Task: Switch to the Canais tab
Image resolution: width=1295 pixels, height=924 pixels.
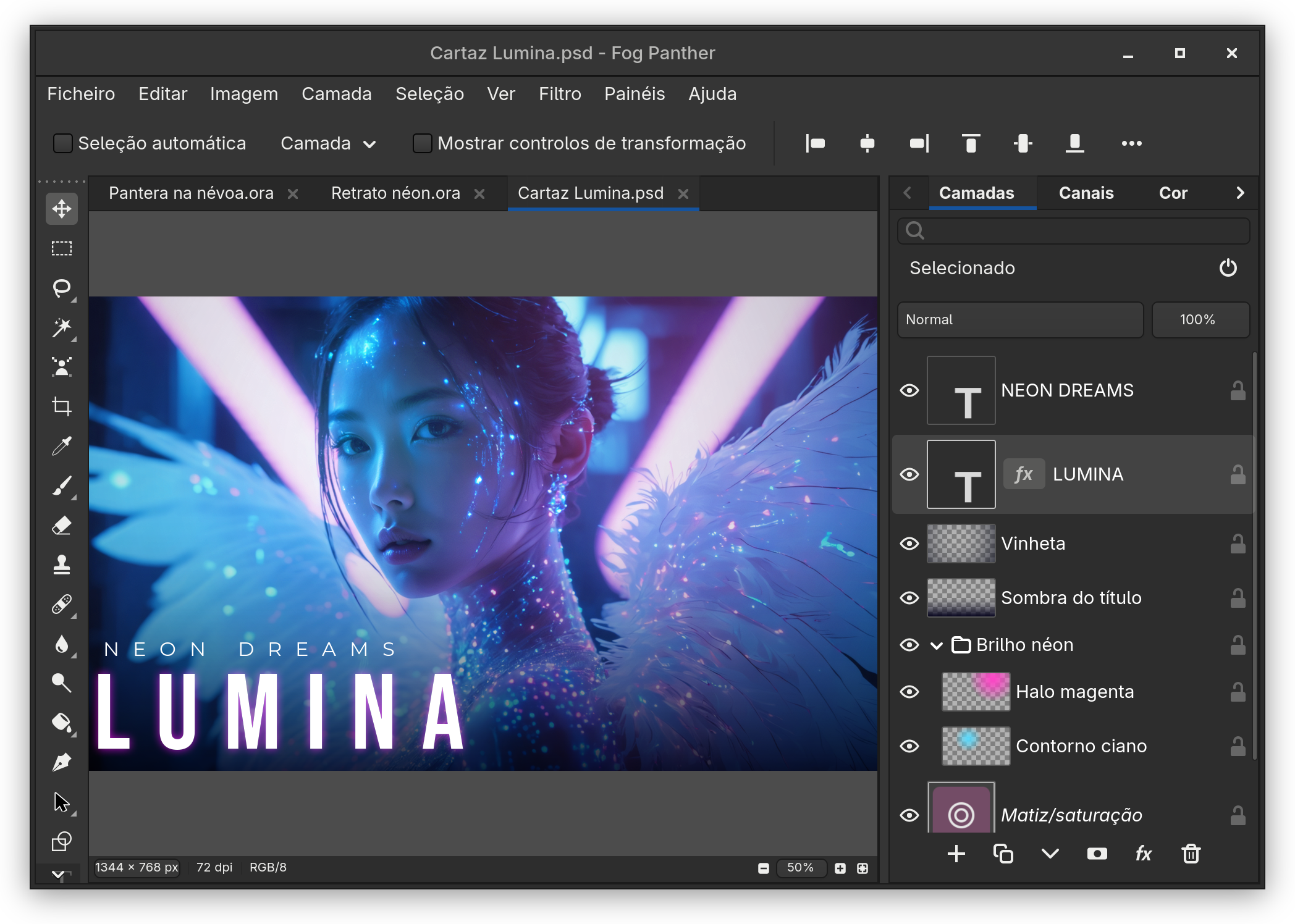Action: [1086, 193]
